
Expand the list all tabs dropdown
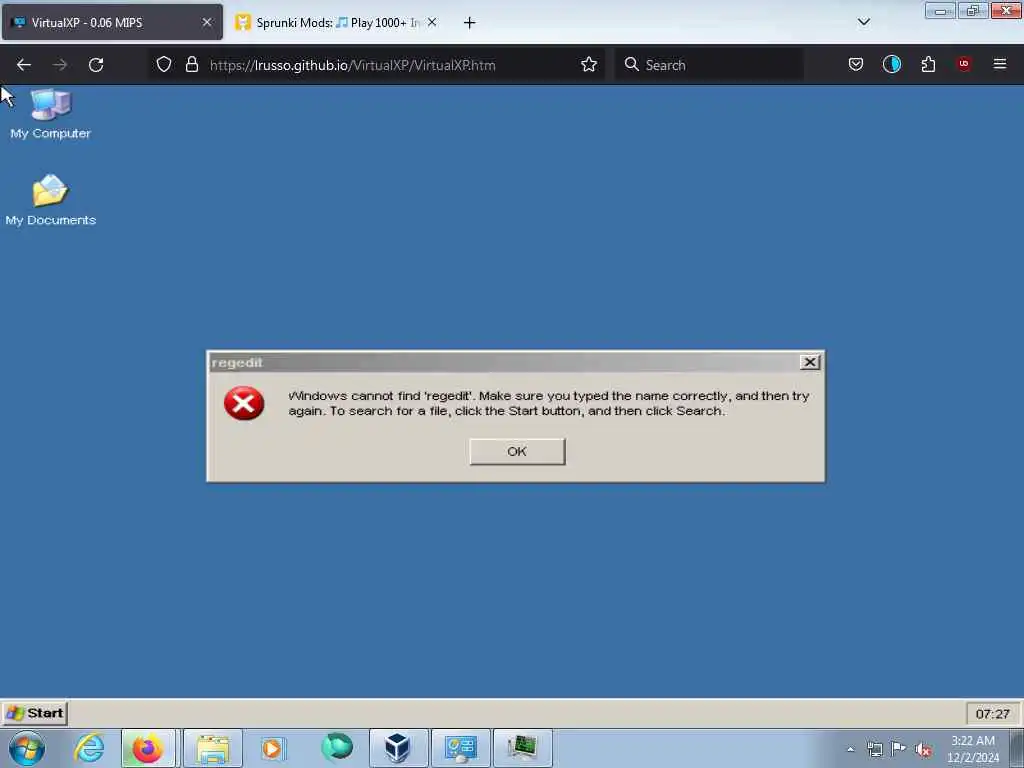[863, 22]
